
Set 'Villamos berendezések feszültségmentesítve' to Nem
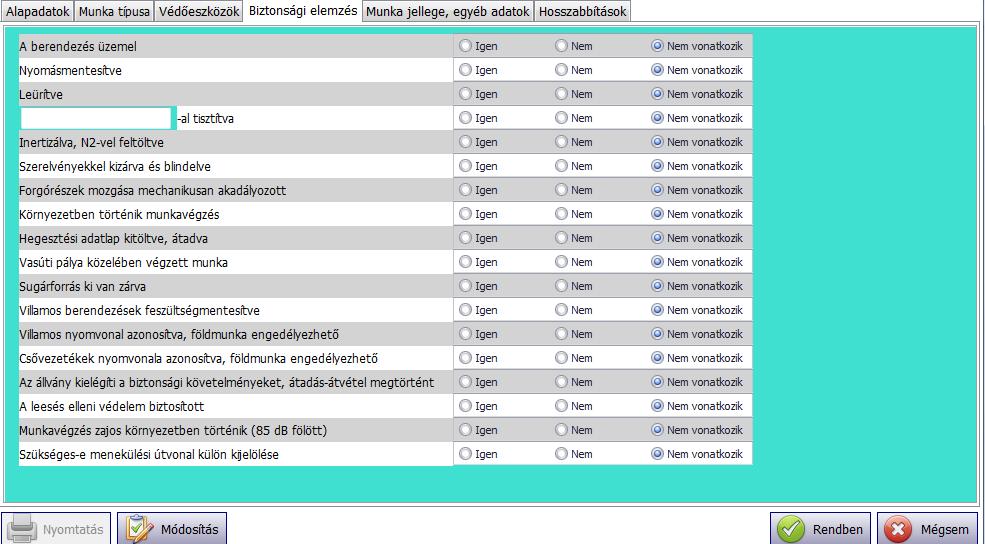click(x=574, y=310)
